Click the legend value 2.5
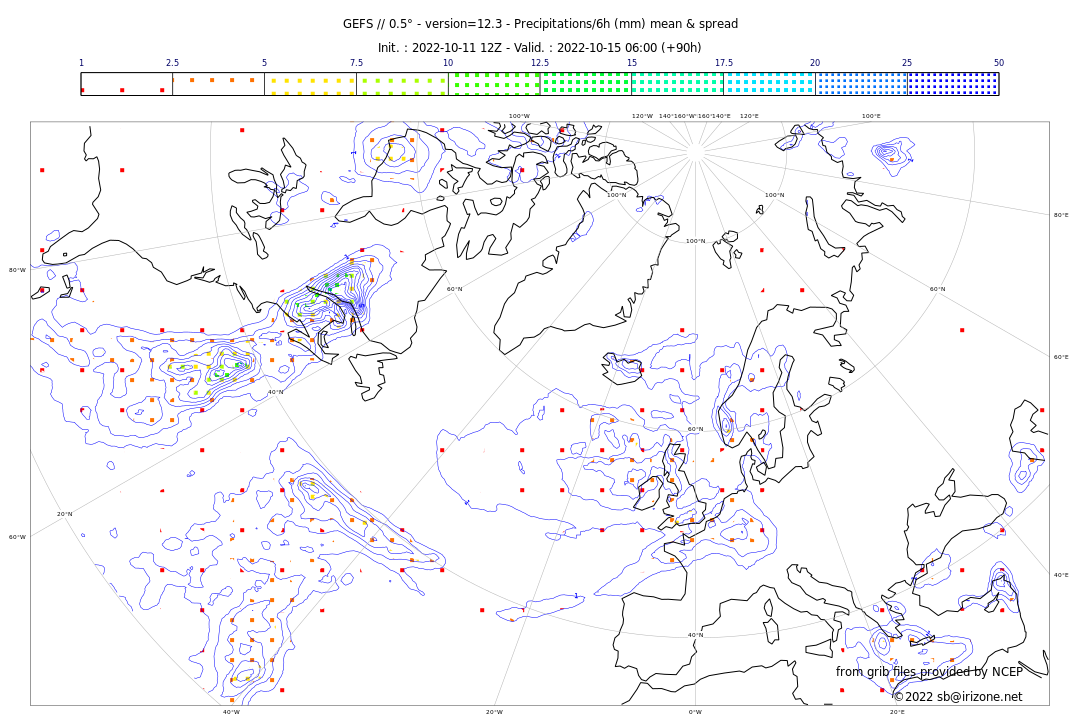 [172, 63]
